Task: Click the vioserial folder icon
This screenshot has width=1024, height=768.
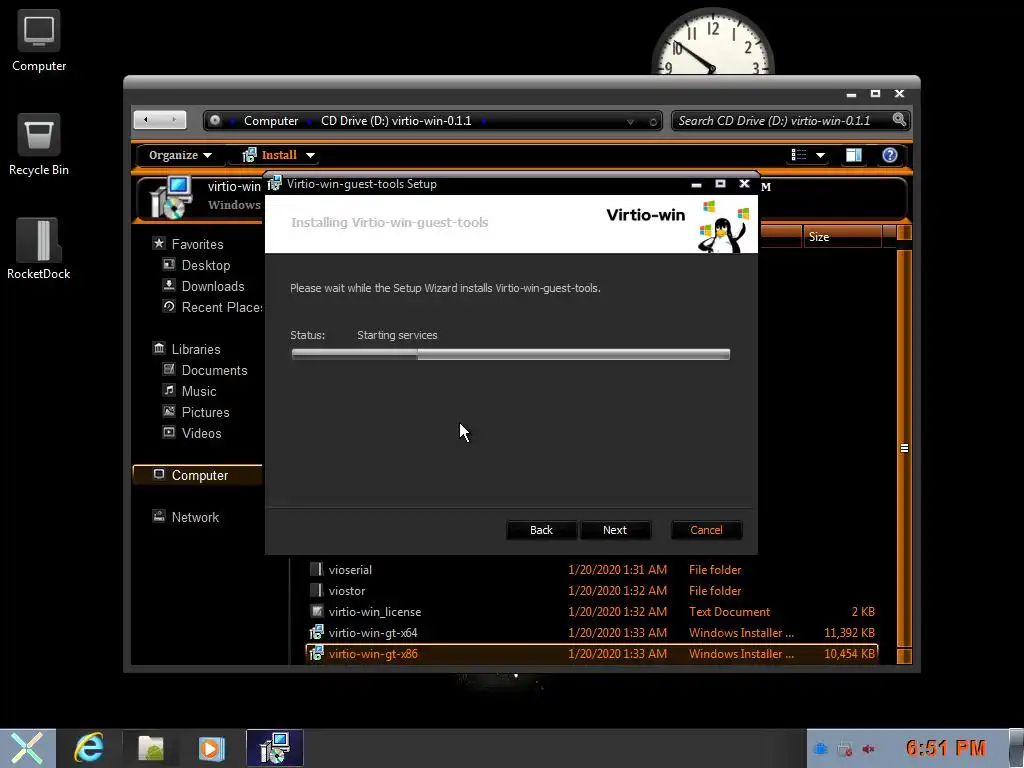Action: [317, 569]
